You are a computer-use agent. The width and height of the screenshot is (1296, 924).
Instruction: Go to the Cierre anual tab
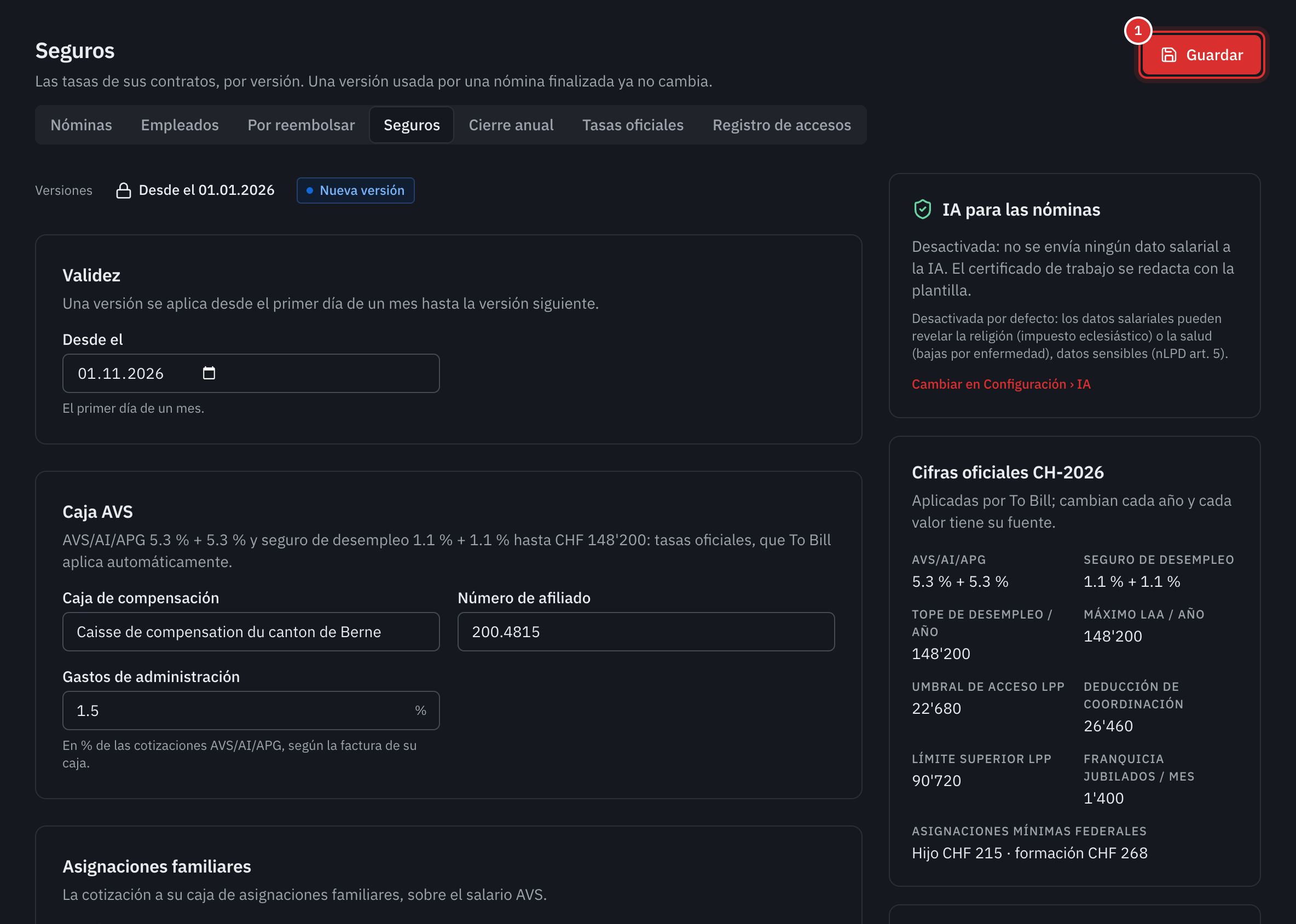tap(511, 125)
